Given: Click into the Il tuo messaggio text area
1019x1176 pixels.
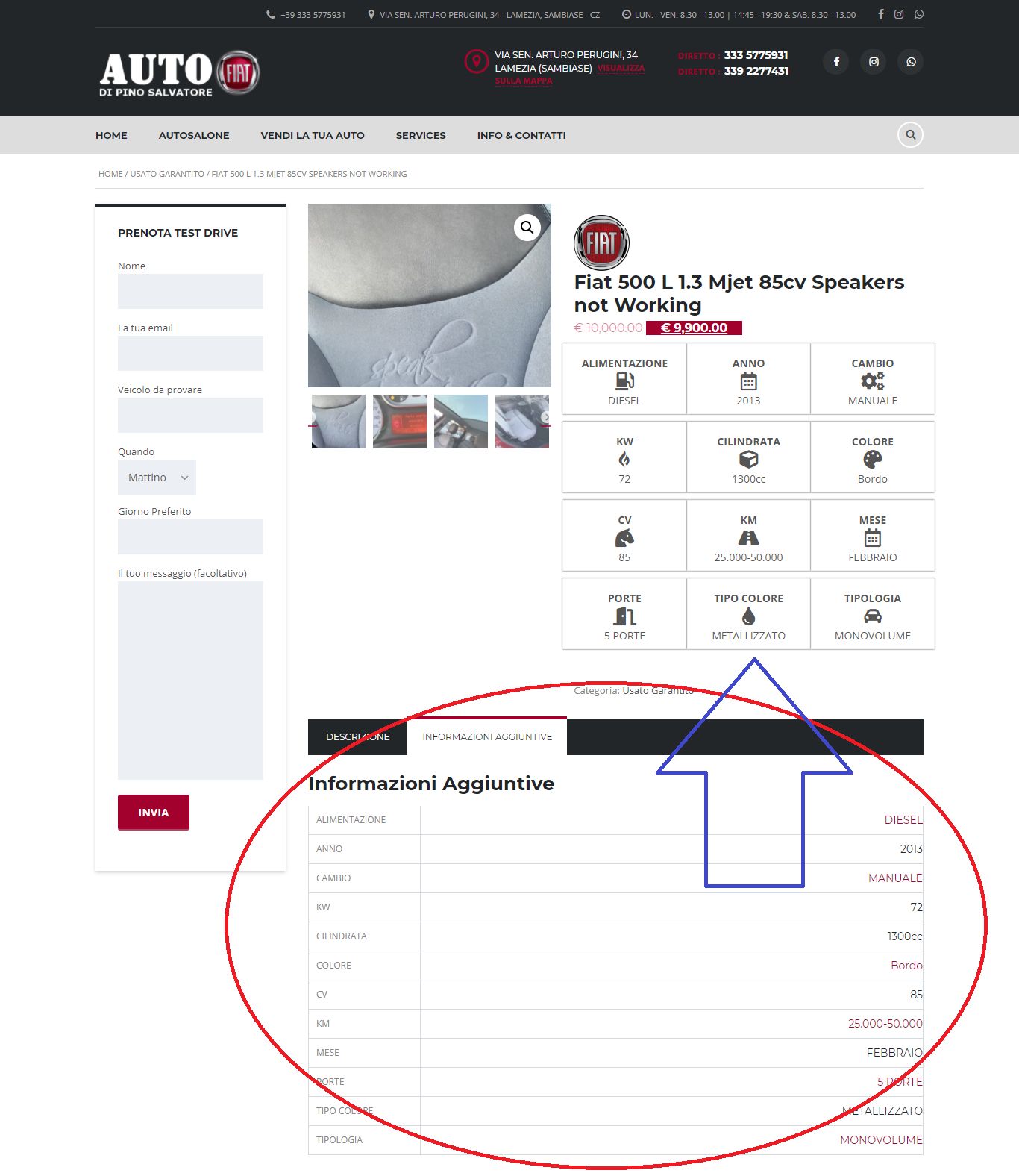Looking at the screenshot, I should coord(190,681).
